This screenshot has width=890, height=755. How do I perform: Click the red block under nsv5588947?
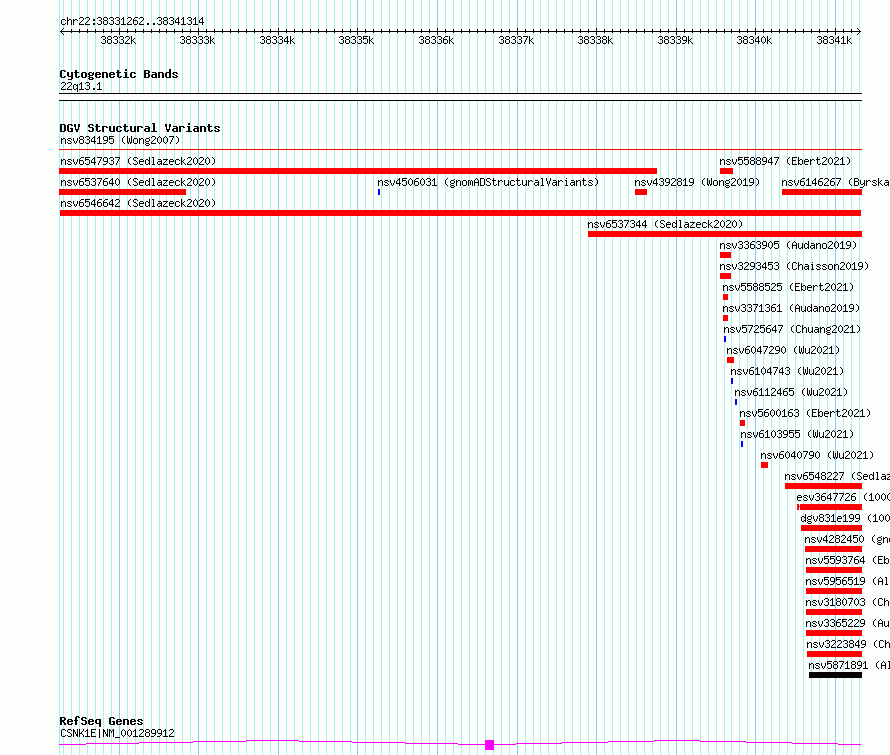727,171
